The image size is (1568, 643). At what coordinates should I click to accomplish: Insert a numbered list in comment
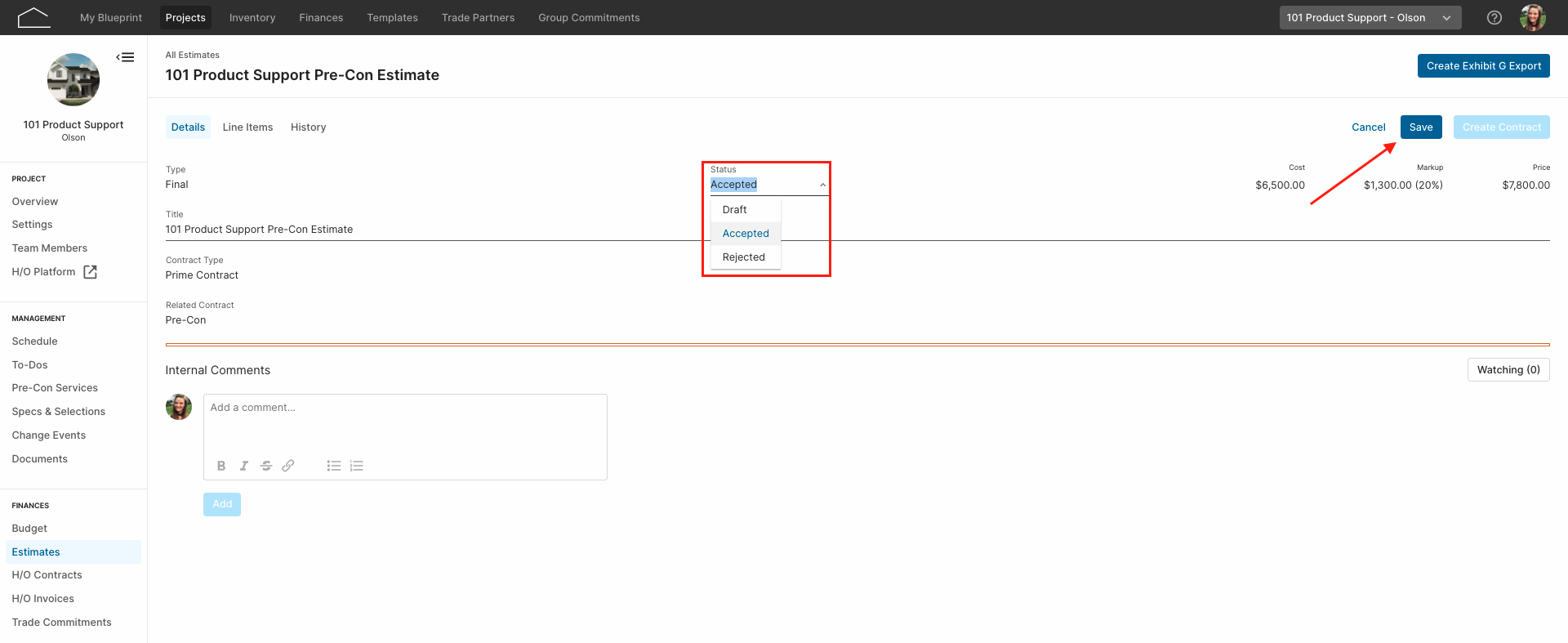click(356, 466)
